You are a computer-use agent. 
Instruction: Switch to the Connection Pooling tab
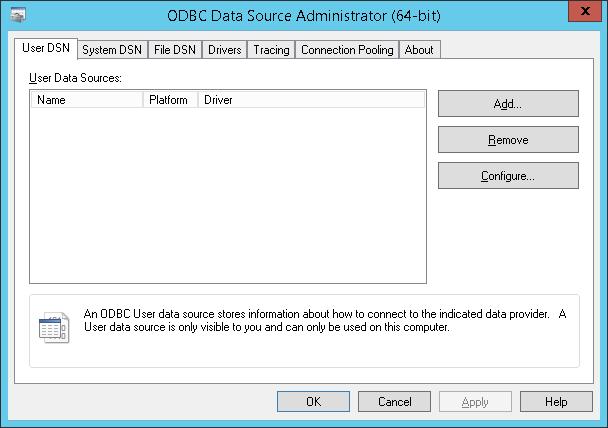pyautogui.click(x=348, y=50)
